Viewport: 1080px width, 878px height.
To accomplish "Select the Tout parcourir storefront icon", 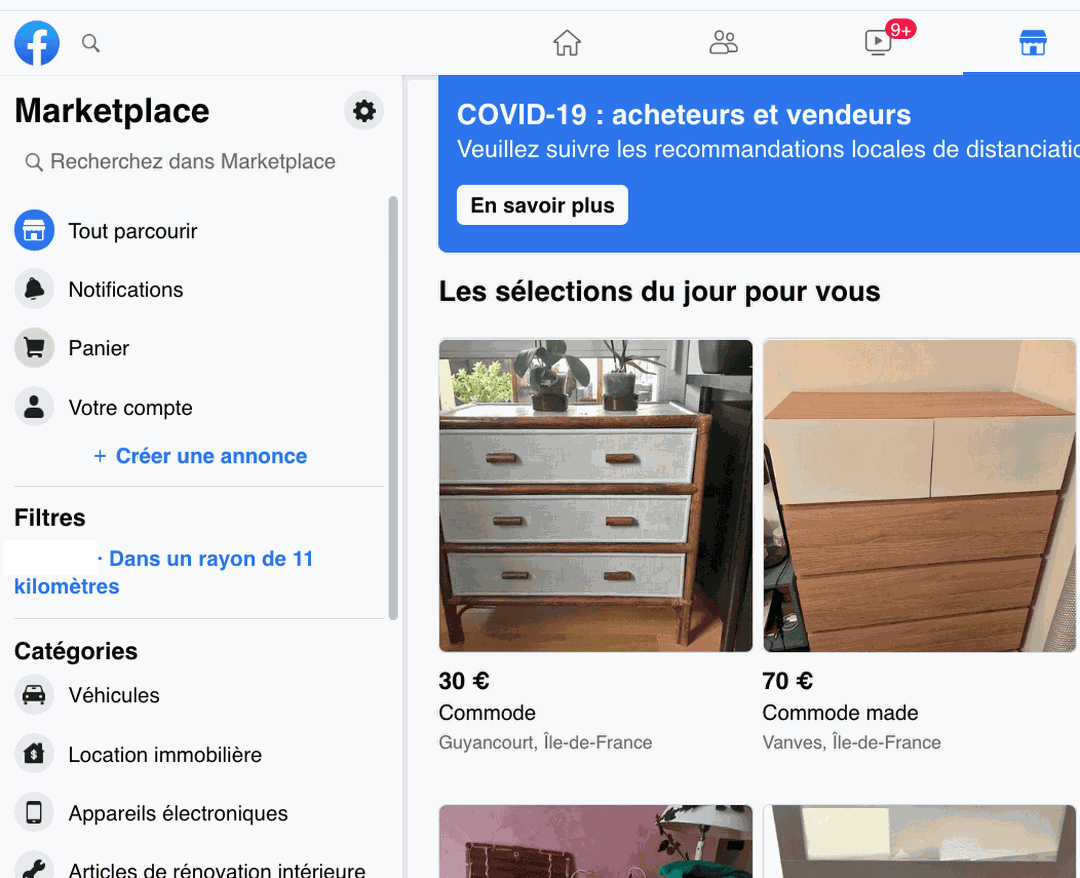I will coord(34,230).
